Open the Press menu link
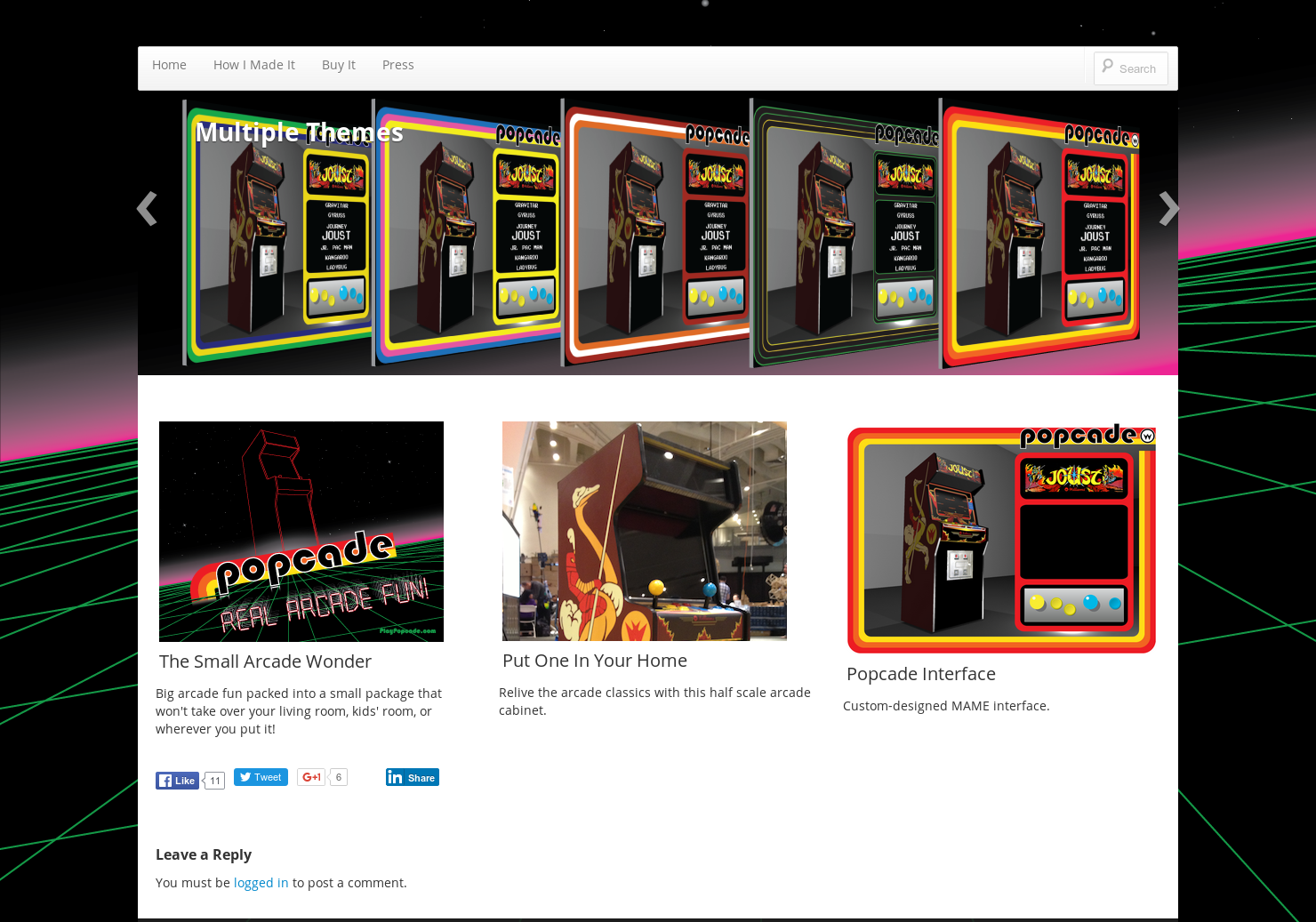 398,65
